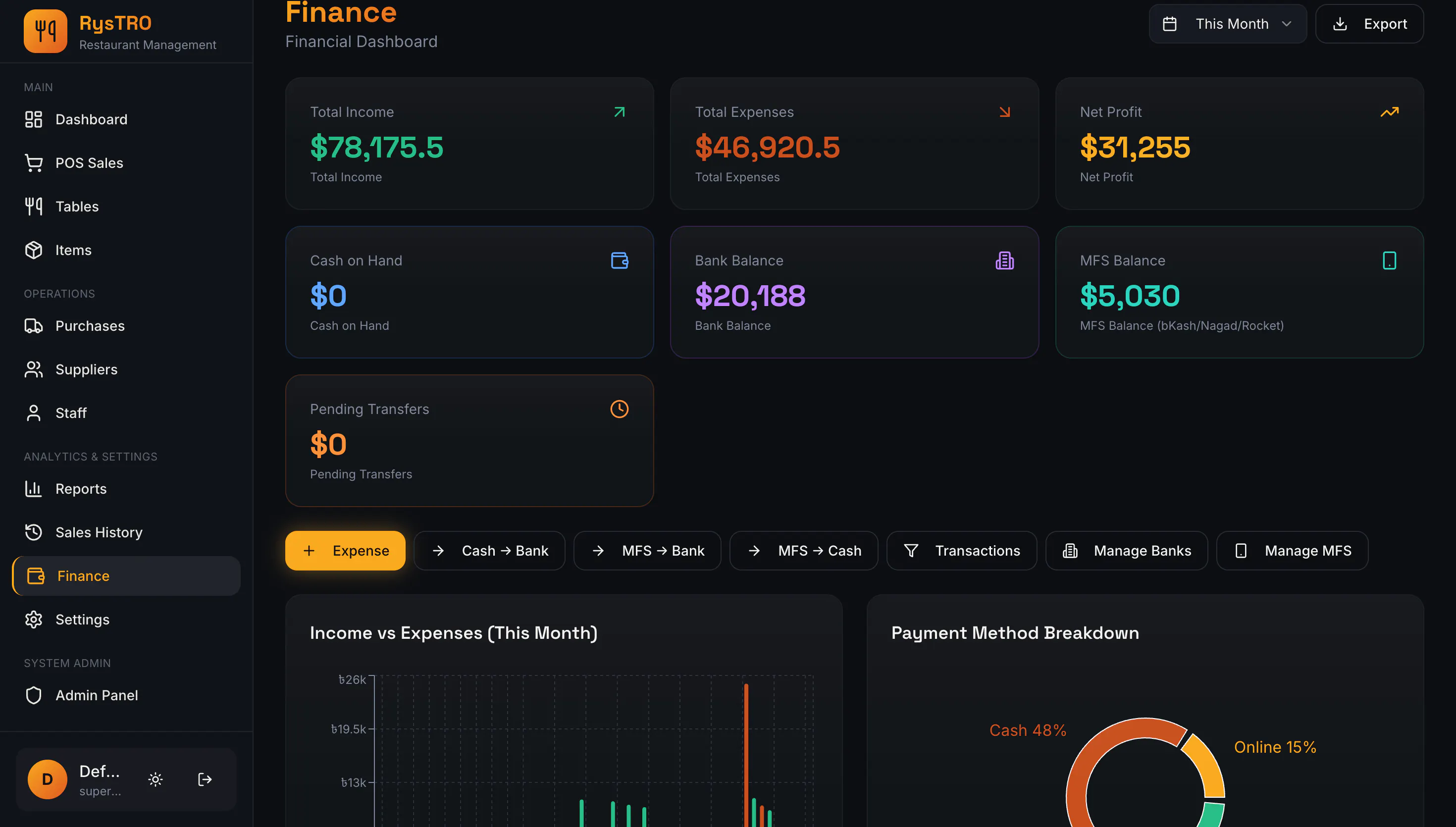Screen dimensions: 1456x827
Task: Click the Cash 48% donut chart label
Action: coord(1028,730)
